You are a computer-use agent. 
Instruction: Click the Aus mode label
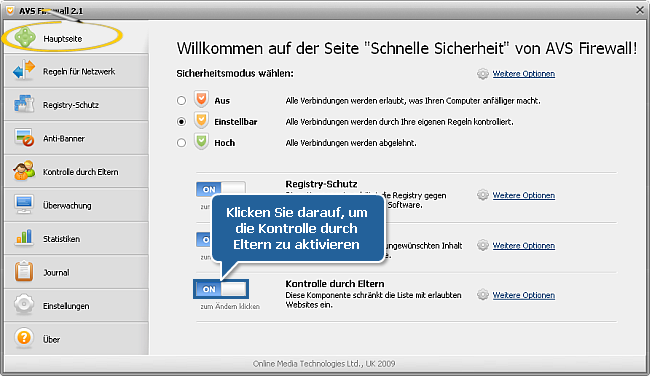(x=222, y=101)
